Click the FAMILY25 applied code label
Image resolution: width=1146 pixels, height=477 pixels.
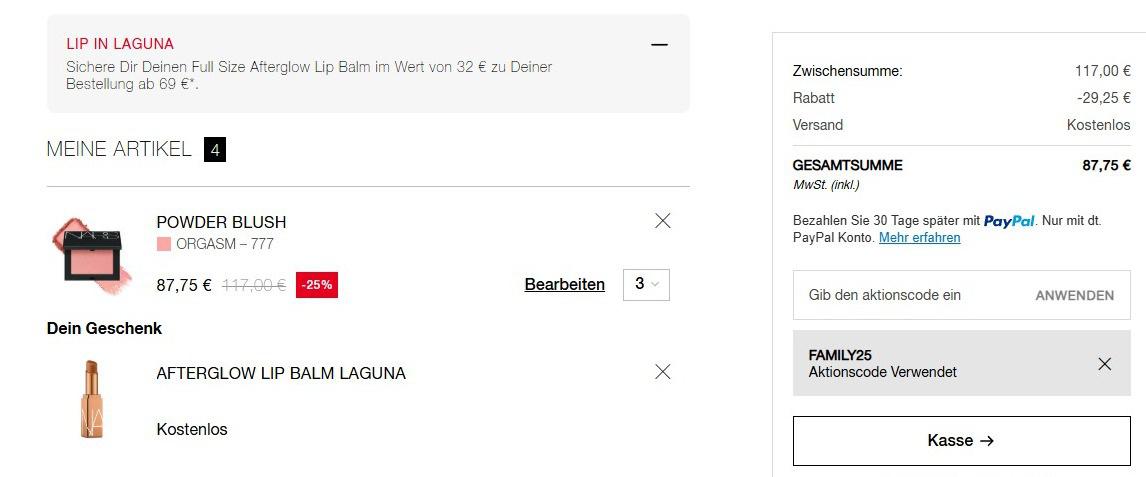pos(840,356)
